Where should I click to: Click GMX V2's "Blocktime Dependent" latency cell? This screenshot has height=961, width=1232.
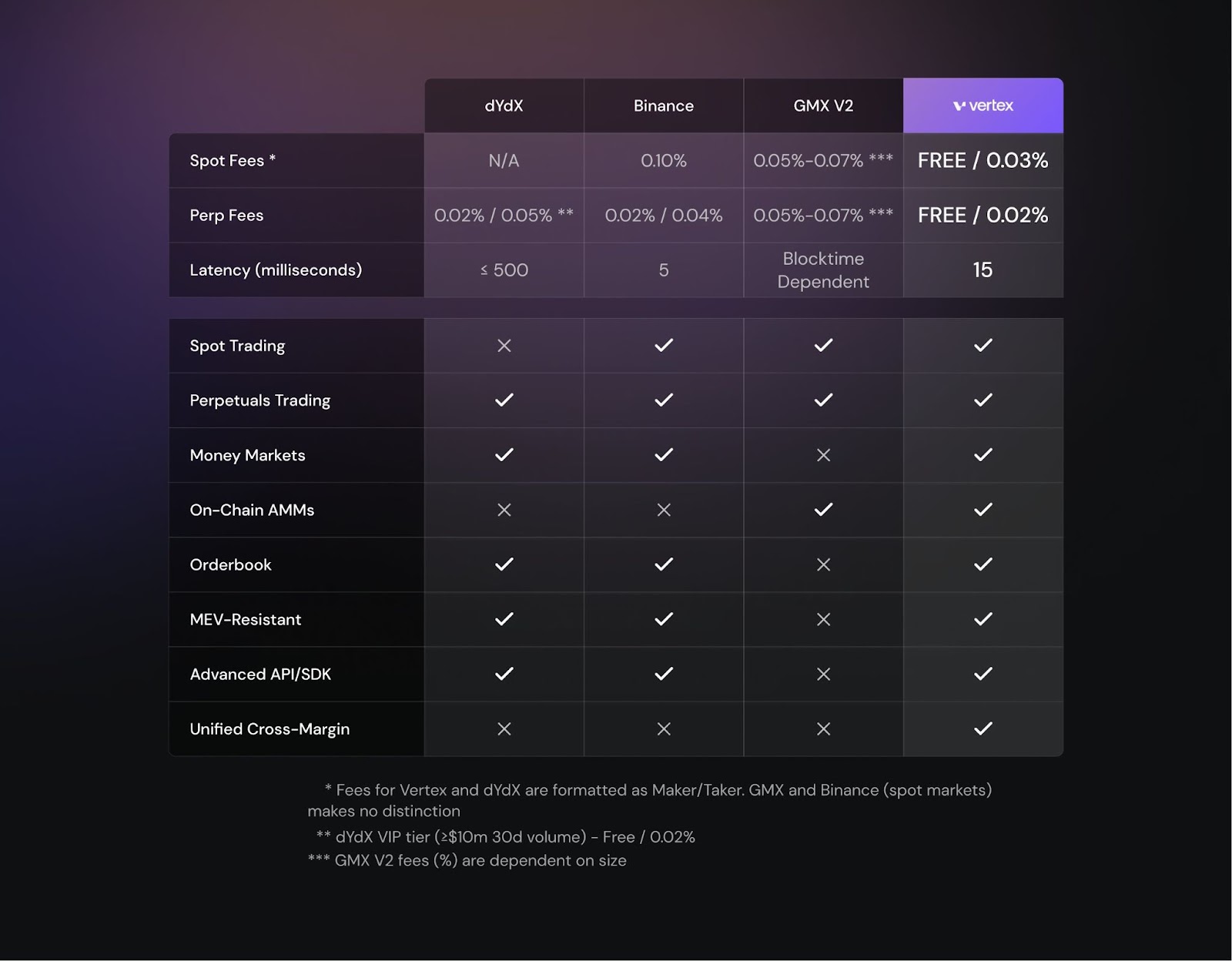coord(823,270)
